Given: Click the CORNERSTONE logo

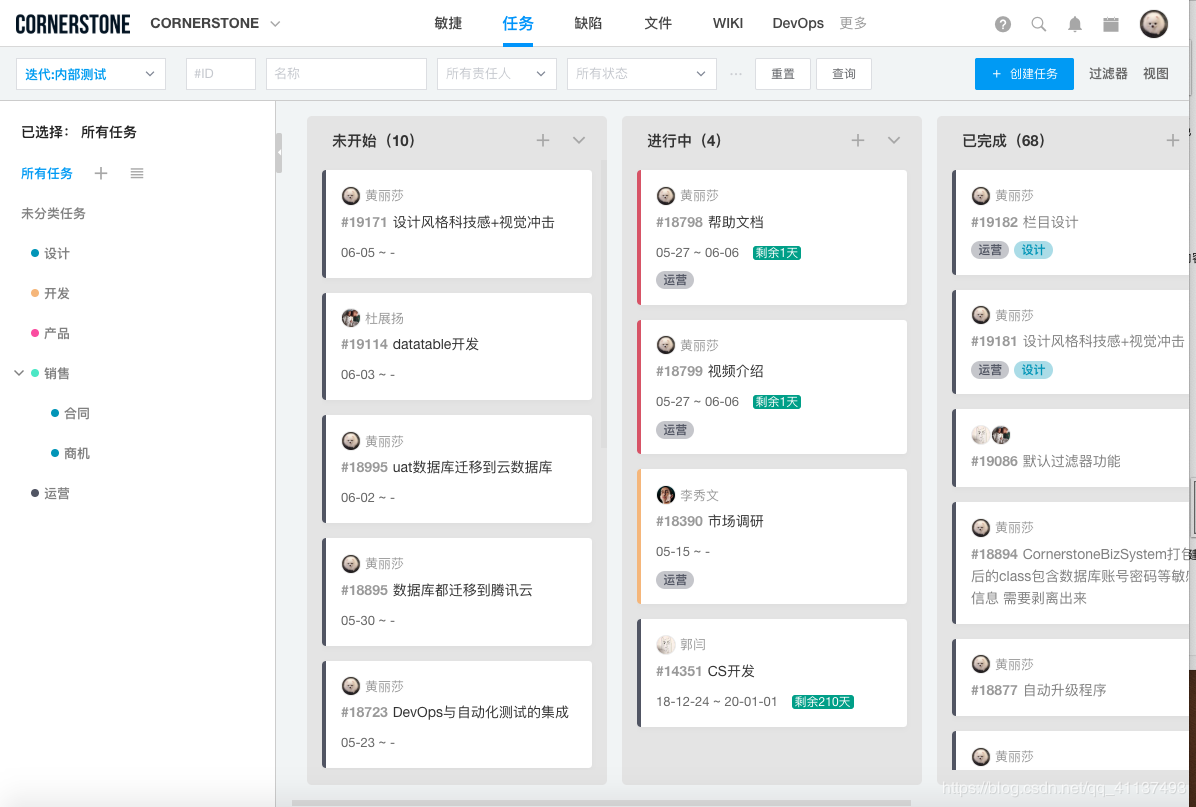Looking at the screenshot, I should point(72,24).
